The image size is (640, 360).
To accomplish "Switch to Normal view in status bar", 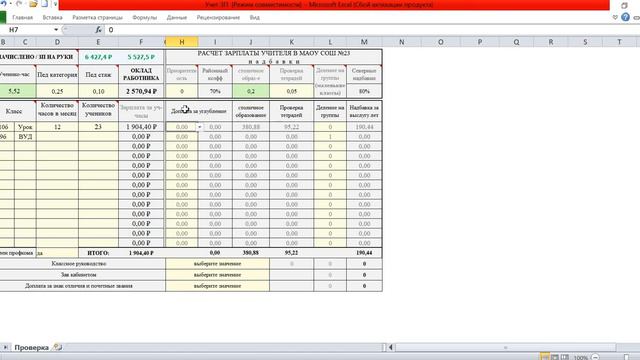I will point(544,357).
